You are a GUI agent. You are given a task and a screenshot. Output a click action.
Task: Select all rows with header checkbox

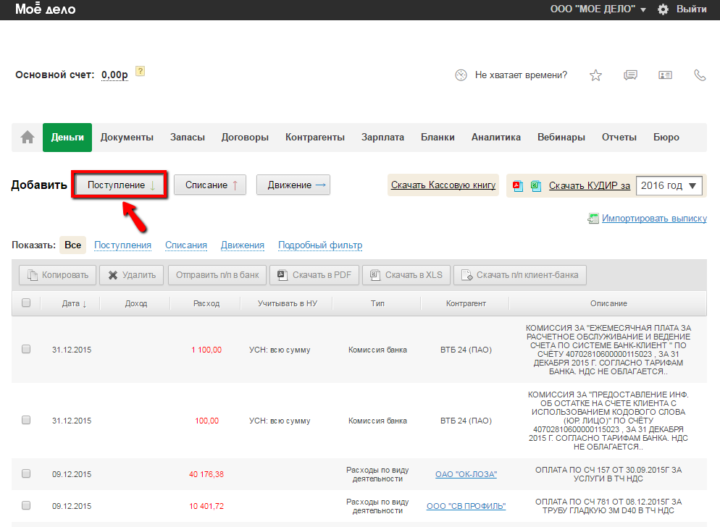[x=26, y=303]
